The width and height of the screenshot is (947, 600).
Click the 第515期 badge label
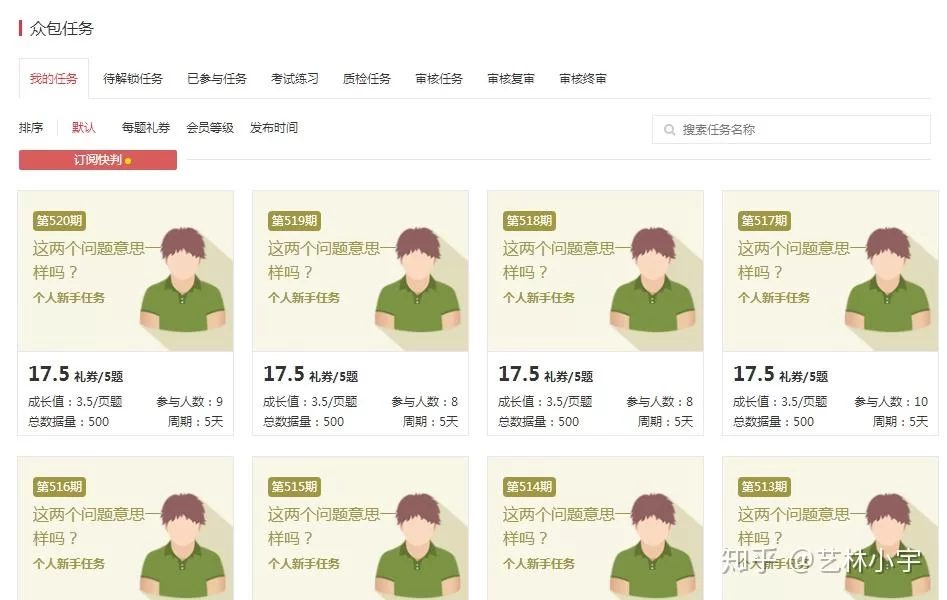294,487
